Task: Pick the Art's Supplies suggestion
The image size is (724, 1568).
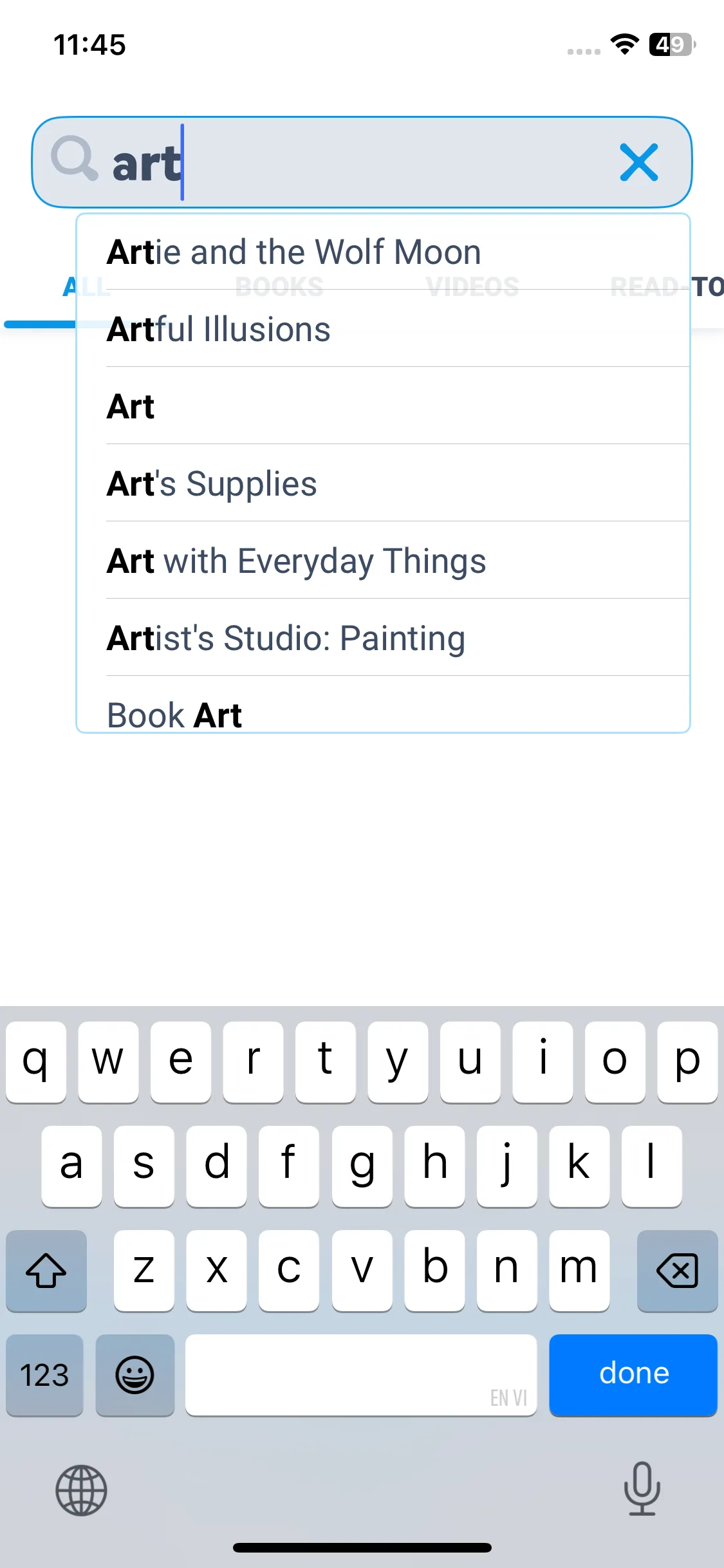Action: pos(212,484)
